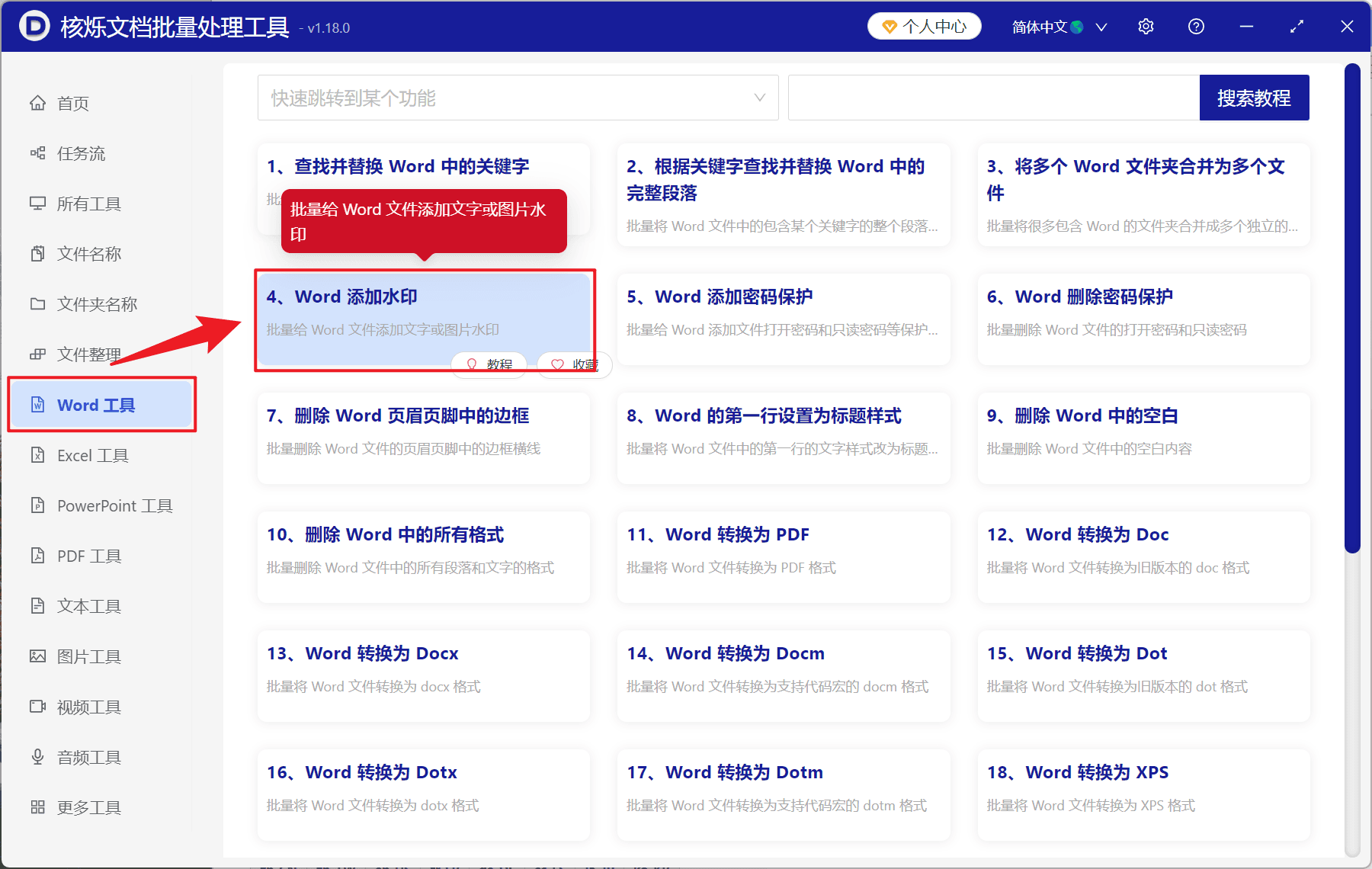Viewport: 1372px width, 869px height.
Task: Open the 文件整理 tool category
Action: pos(88,354)
